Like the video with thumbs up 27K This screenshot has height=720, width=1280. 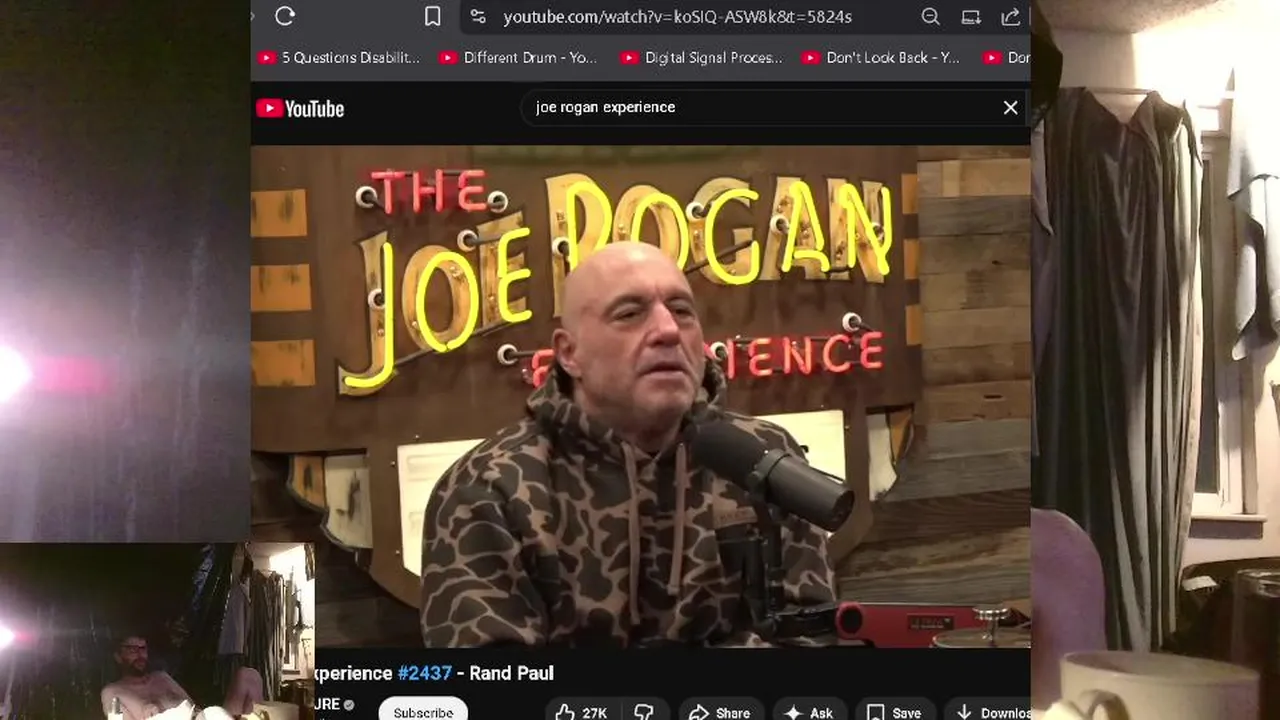tap(582, 712)
